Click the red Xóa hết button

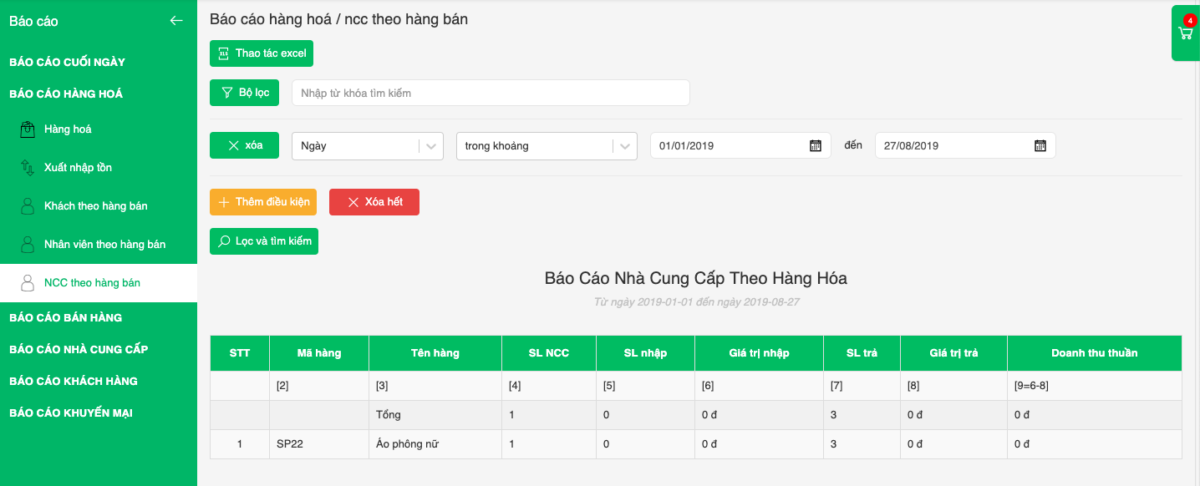pyautogui.click(x=374, y=202)
